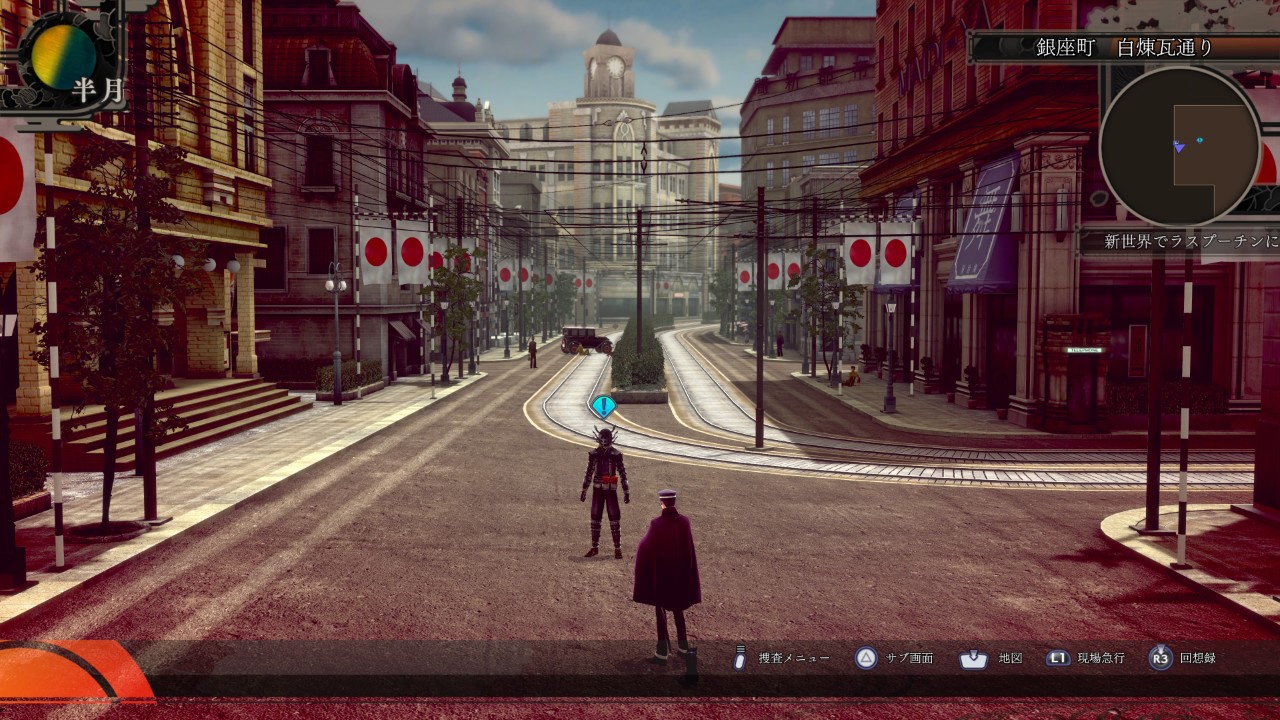Click the 半月 moon phase label

click(x=97, y=89)
